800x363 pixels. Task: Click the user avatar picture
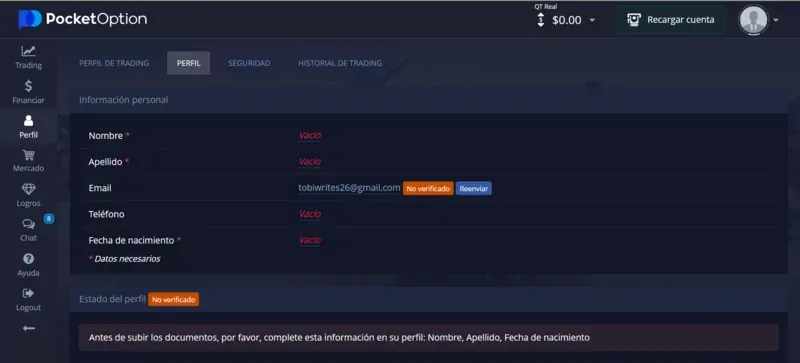[x=753, y=20]
